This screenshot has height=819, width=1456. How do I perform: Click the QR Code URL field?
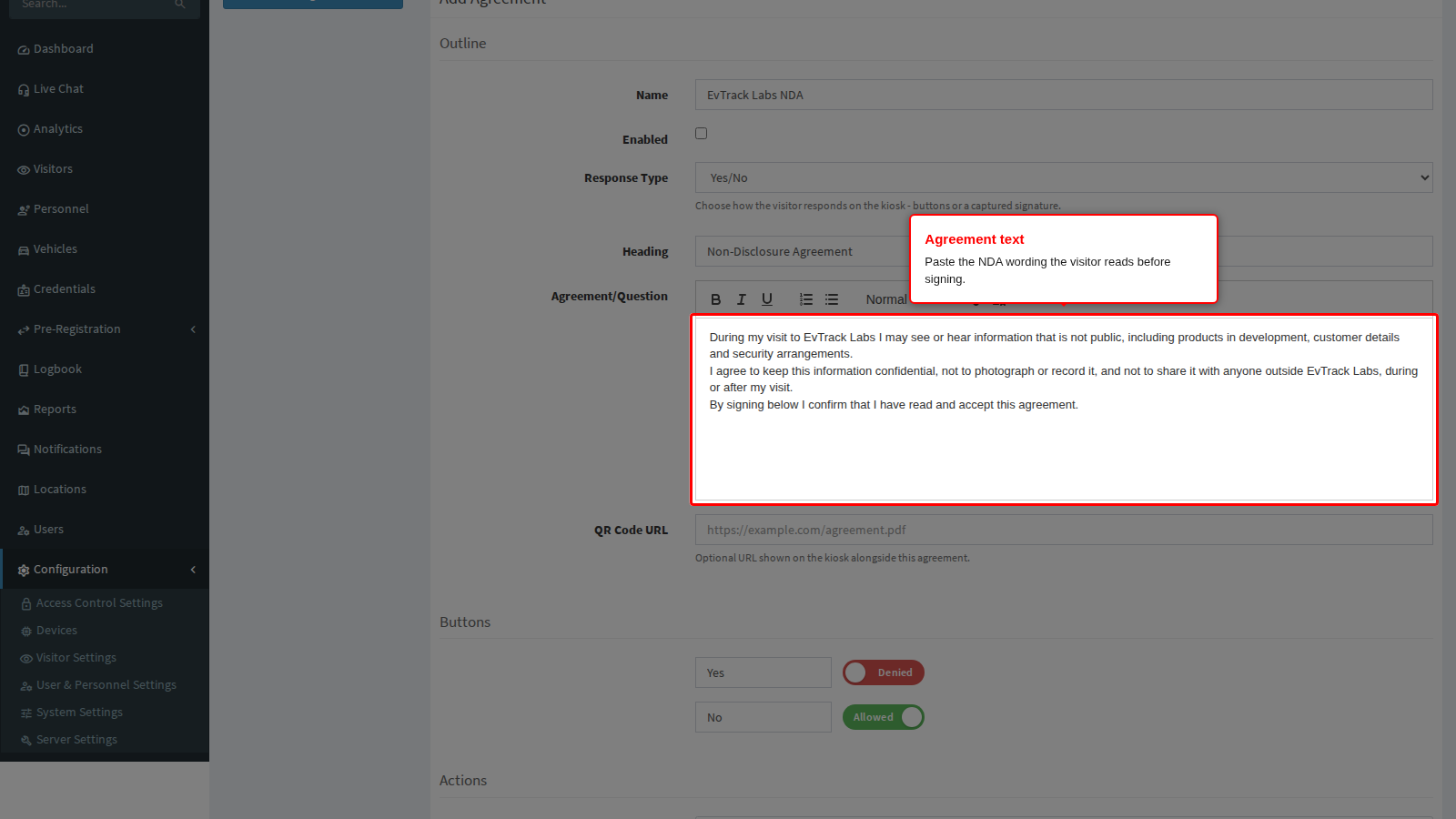pyautogui.click(x=1064, y=530)
